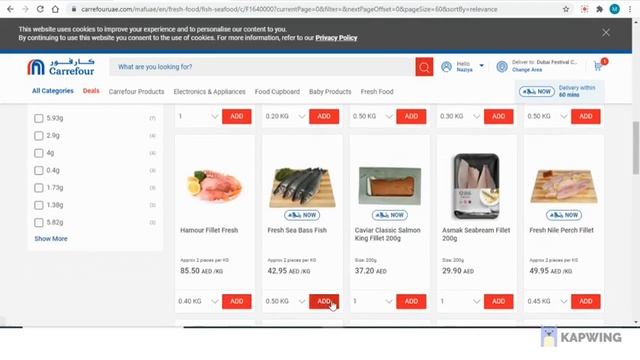Add Caviar Classic Salmon King Fillet to cart
The height and width of the screenshot is (360, 640).
[411, 301]
